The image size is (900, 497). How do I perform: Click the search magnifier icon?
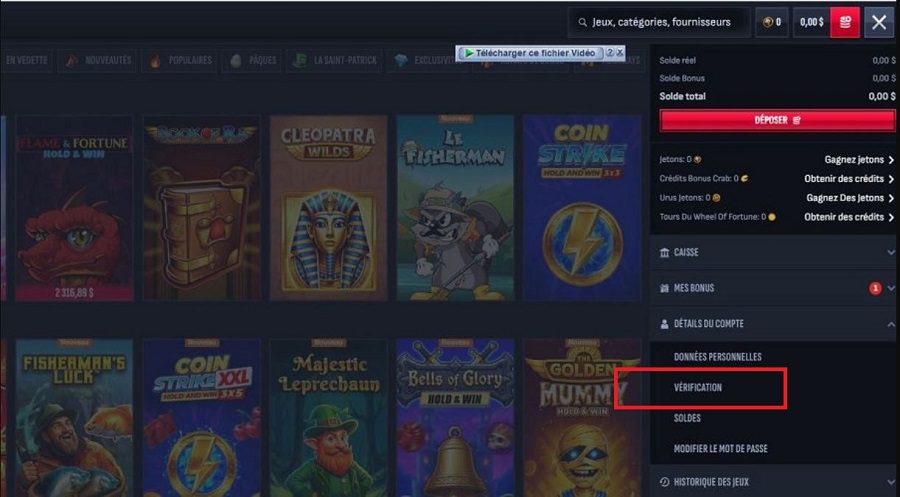583,22
